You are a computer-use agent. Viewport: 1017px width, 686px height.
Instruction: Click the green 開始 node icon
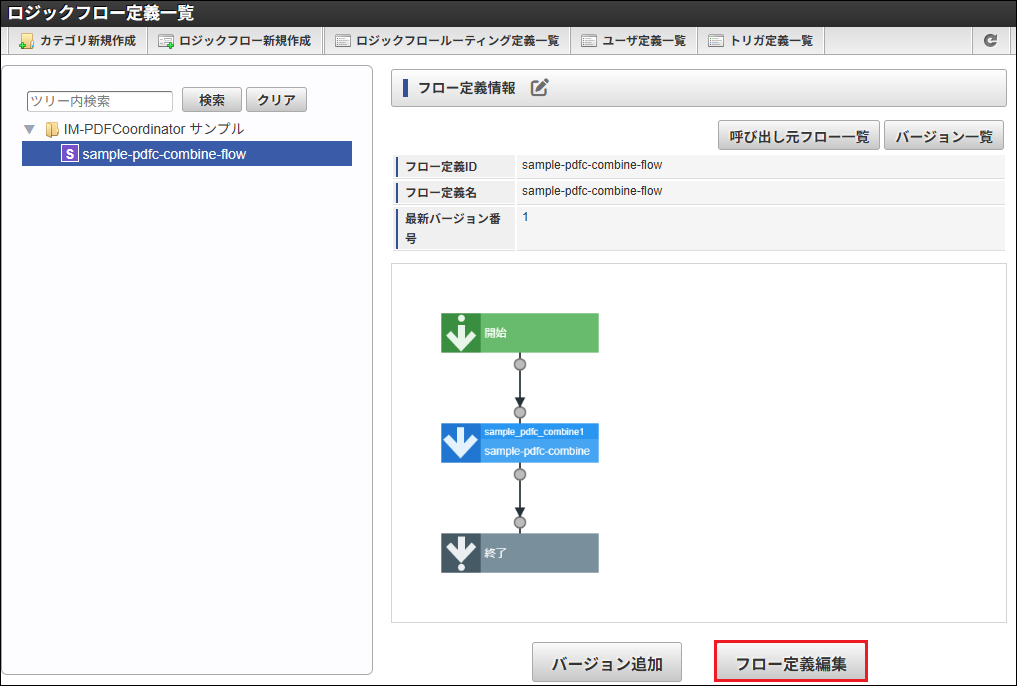461,333
